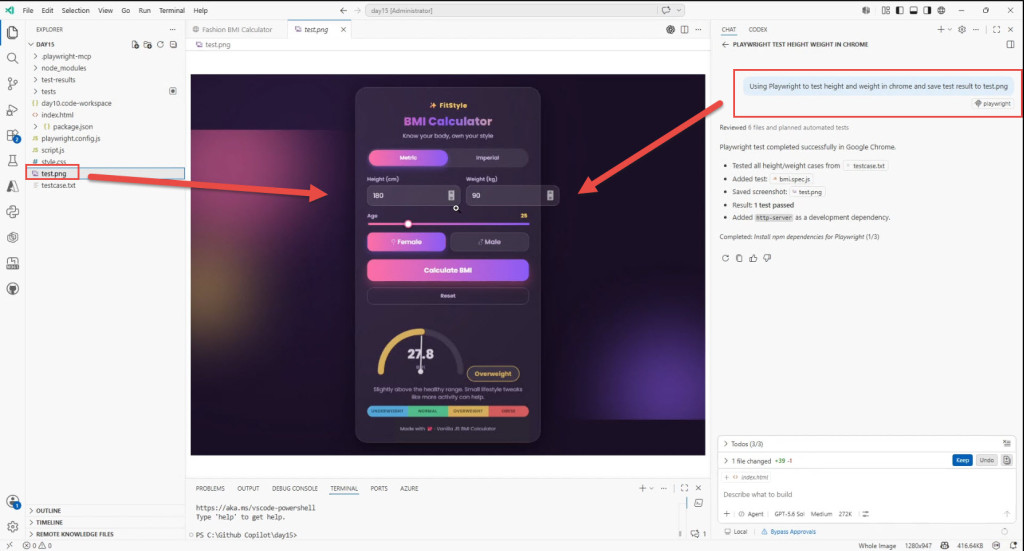Copy the chat response
Viewport: 1024px width, 551px height.
tap(739, 258)
